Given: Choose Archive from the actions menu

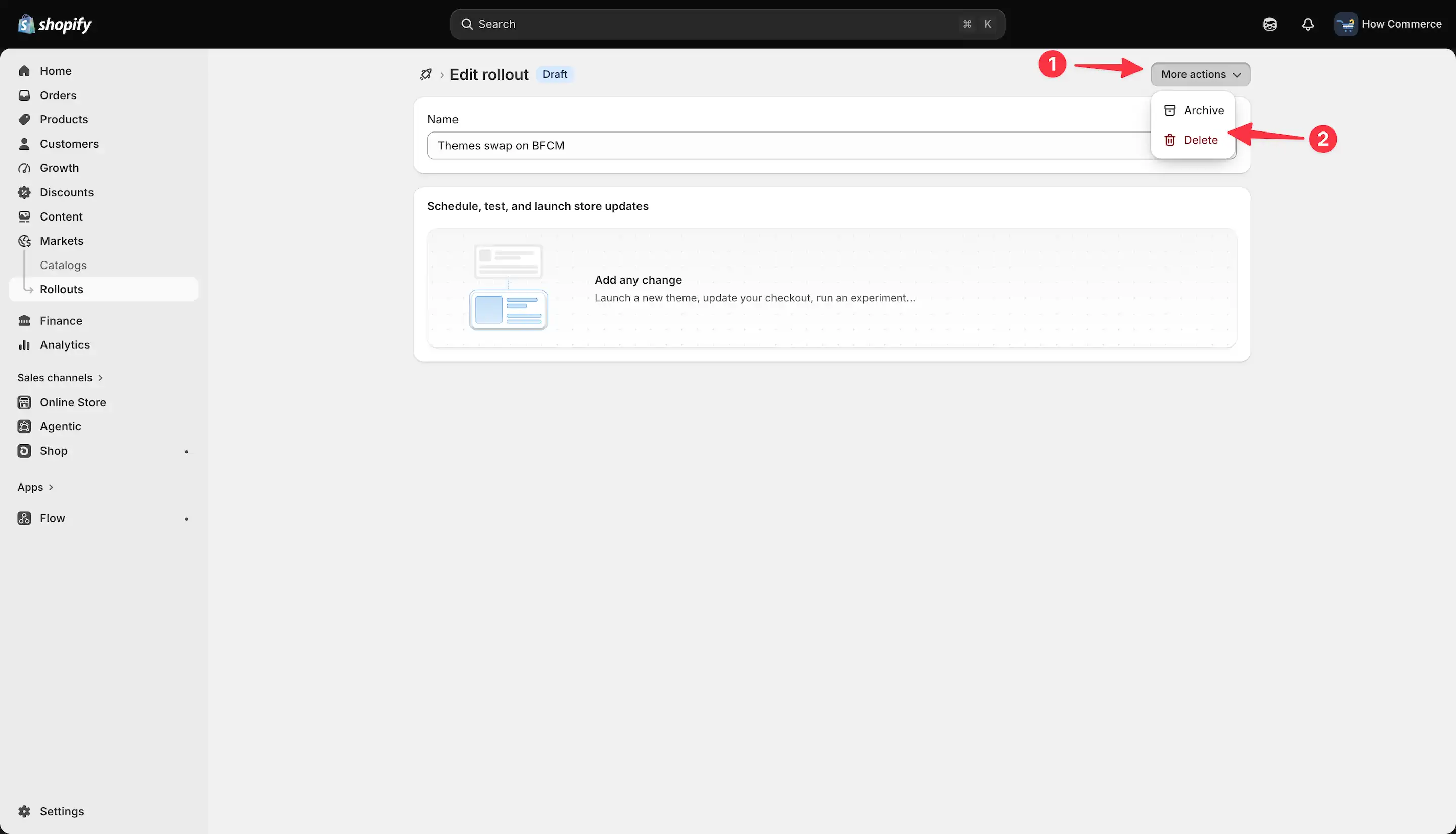Looking at the screenshot, I should (1193, 111).
